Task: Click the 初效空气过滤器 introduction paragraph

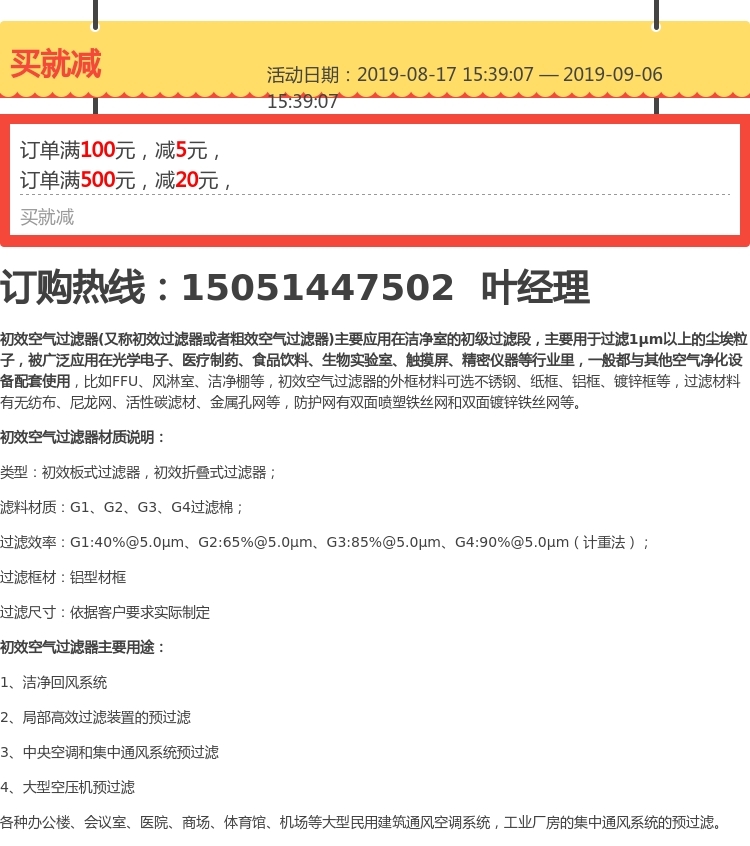Action: 374,371
